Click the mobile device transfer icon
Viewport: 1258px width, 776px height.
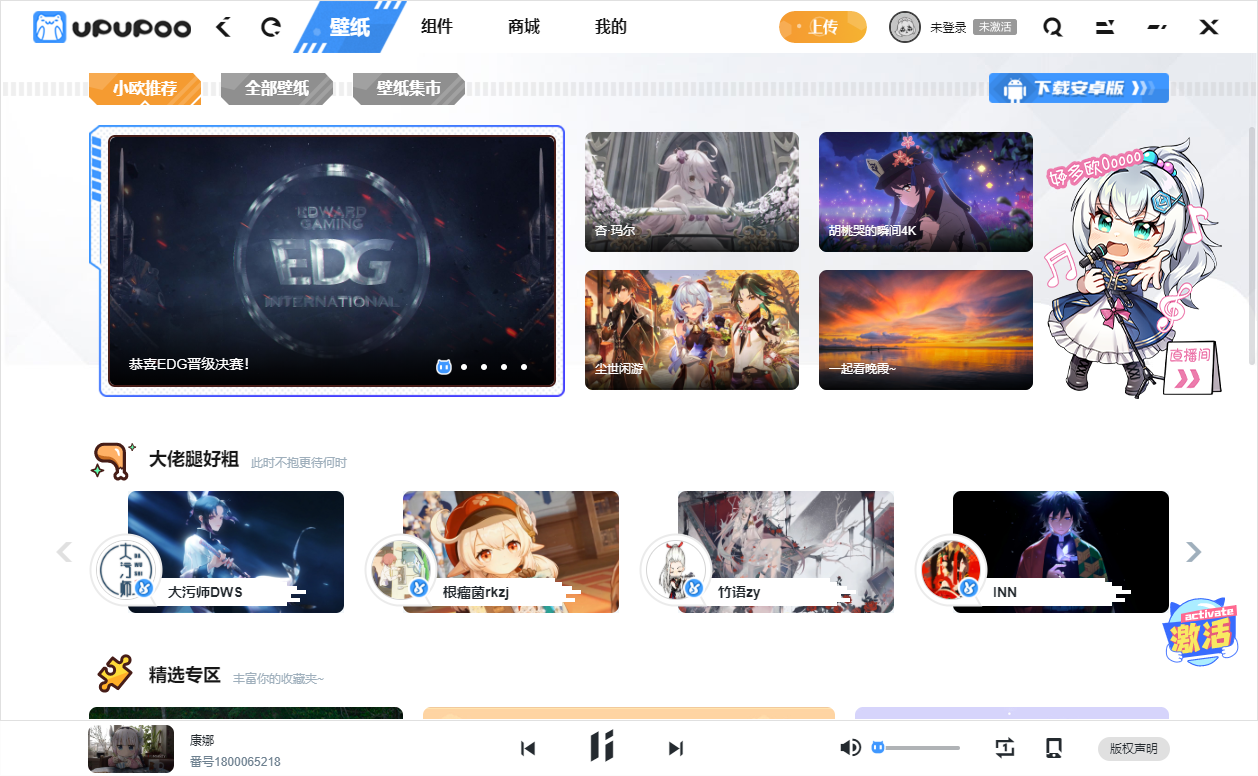coord(1055,747)
